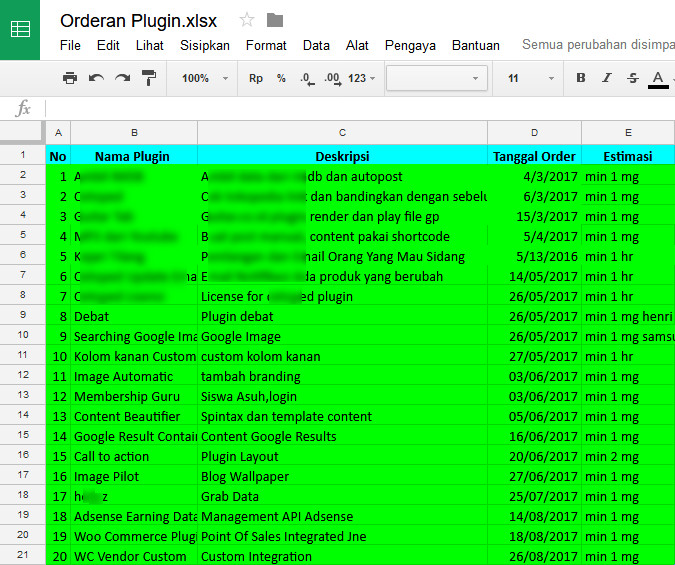675x565 pixels.
Task: Open the Format menu
Action: [266, 45]
